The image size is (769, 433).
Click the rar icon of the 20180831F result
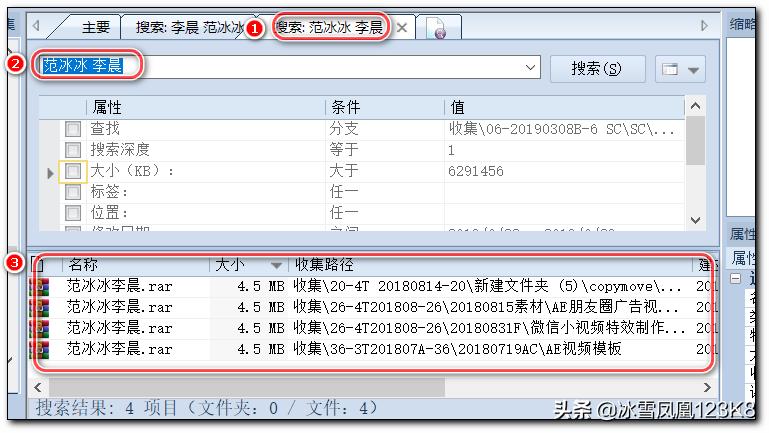click(40, 329)
